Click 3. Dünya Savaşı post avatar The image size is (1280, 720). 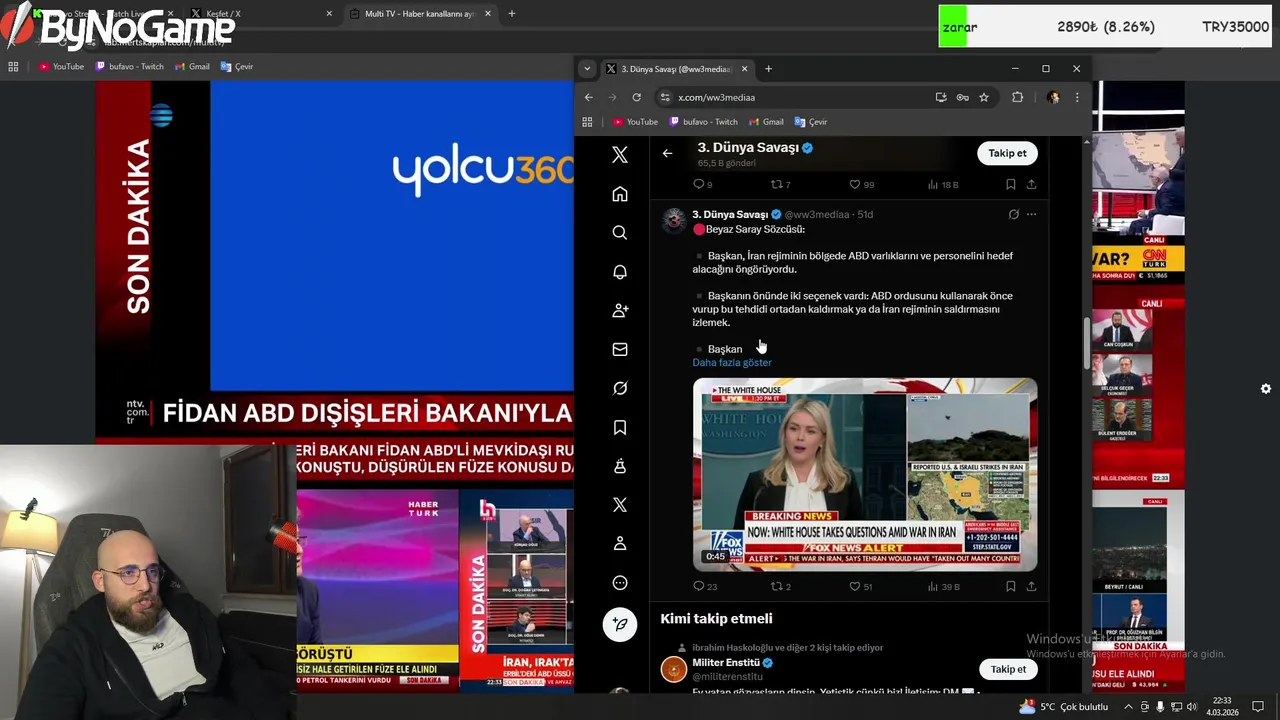coord(674,220)
